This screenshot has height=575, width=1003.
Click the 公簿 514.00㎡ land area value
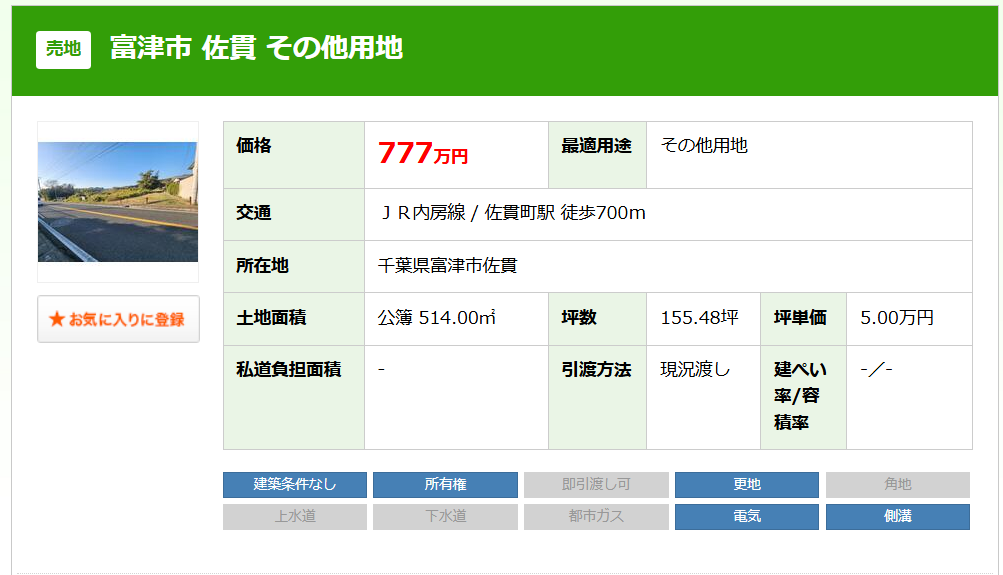437,318
